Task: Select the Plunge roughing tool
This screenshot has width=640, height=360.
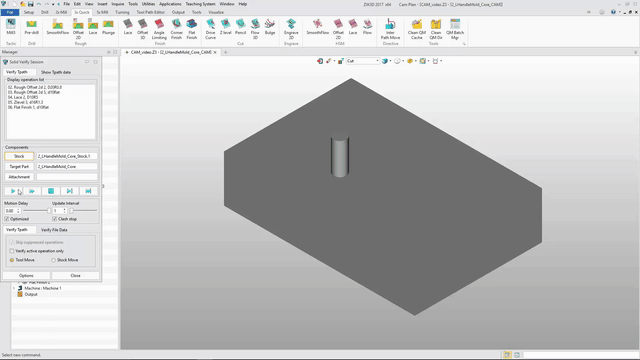Action: [x=108, y=27]
